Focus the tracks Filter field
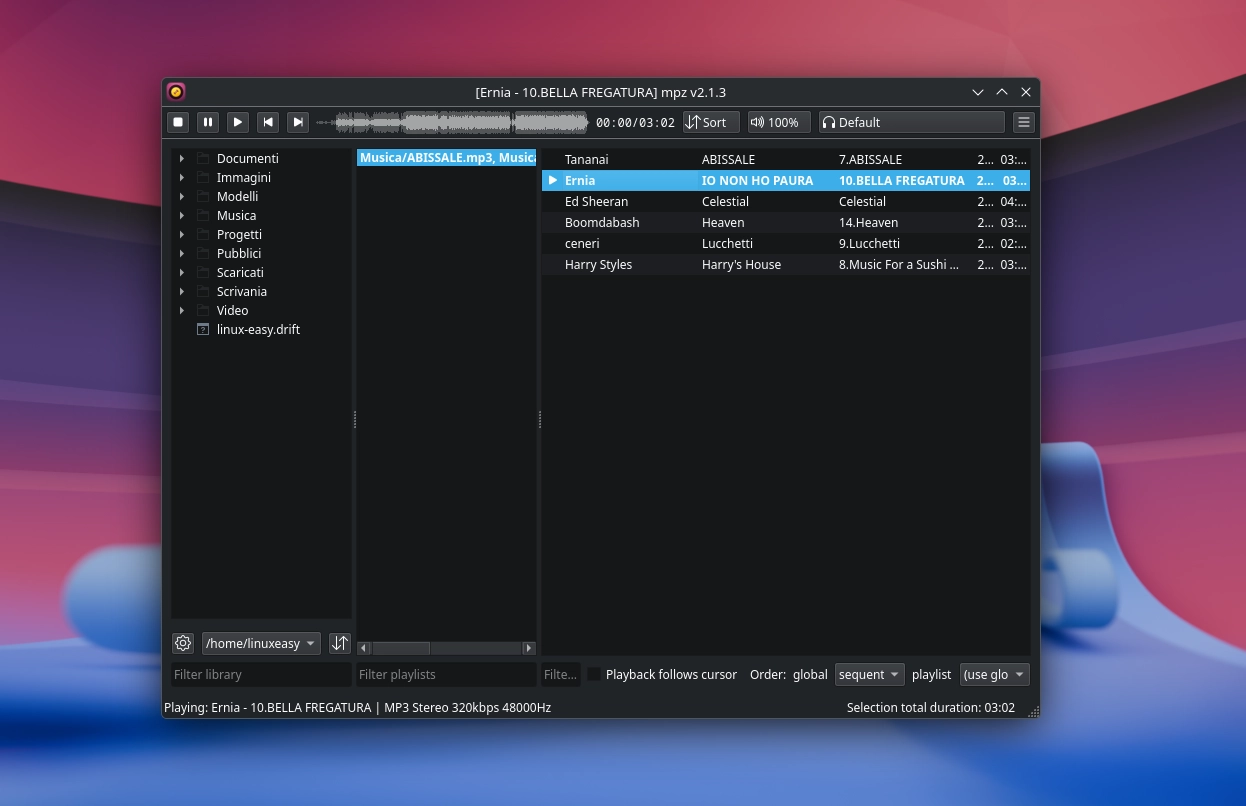This screenshot has height=806, width=1246. pos(561,674)
